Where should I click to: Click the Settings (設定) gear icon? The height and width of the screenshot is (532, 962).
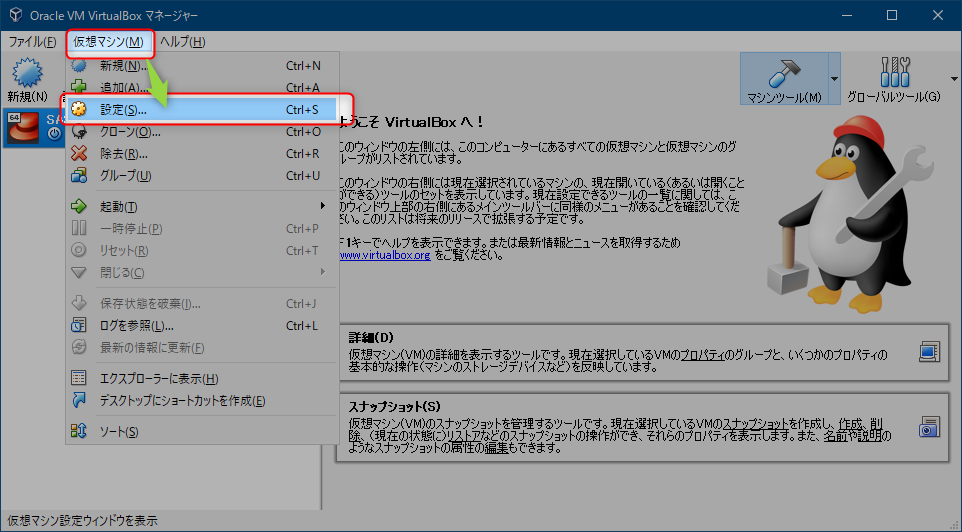coord(79,109)
